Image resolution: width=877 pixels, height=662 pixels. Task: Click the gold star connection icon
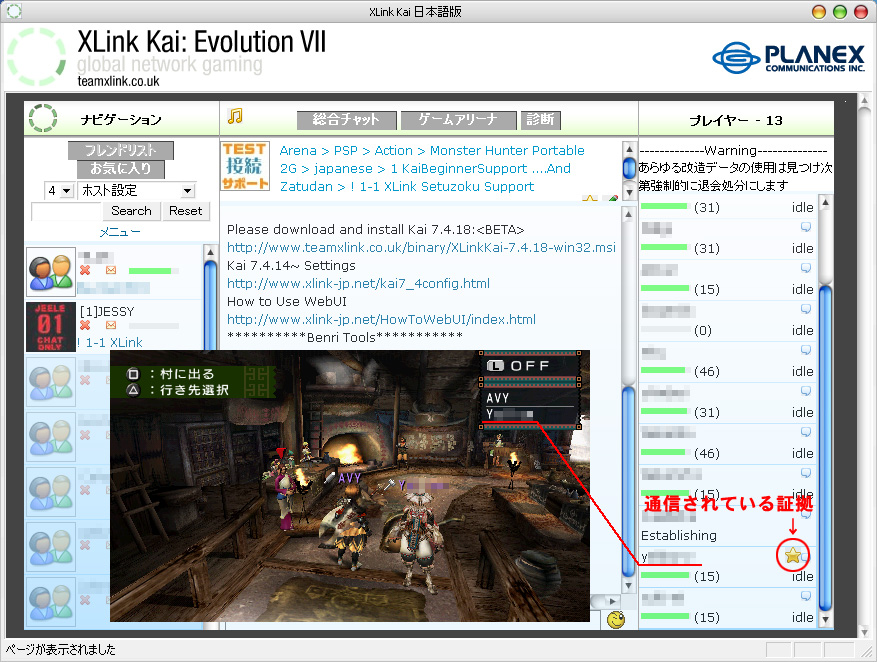[x=792, y=555]
